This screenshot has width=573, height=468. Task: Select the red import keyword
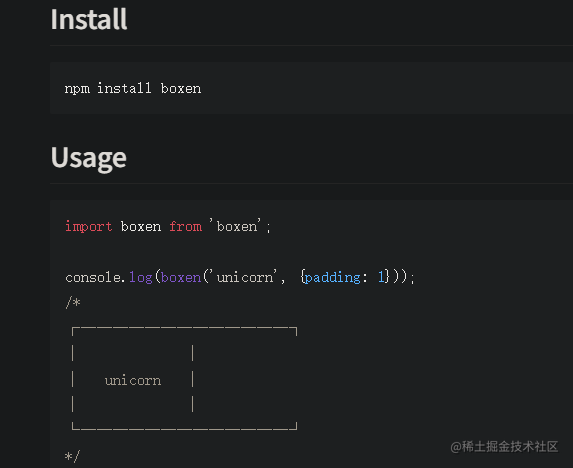(x=88, y=227)
